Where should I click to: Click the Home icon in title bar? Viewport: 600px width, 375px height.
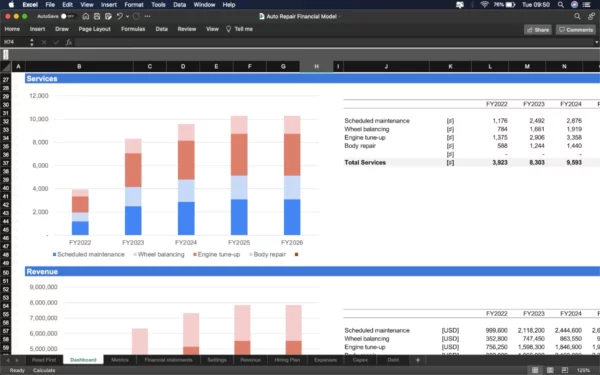tap(86, 16)
